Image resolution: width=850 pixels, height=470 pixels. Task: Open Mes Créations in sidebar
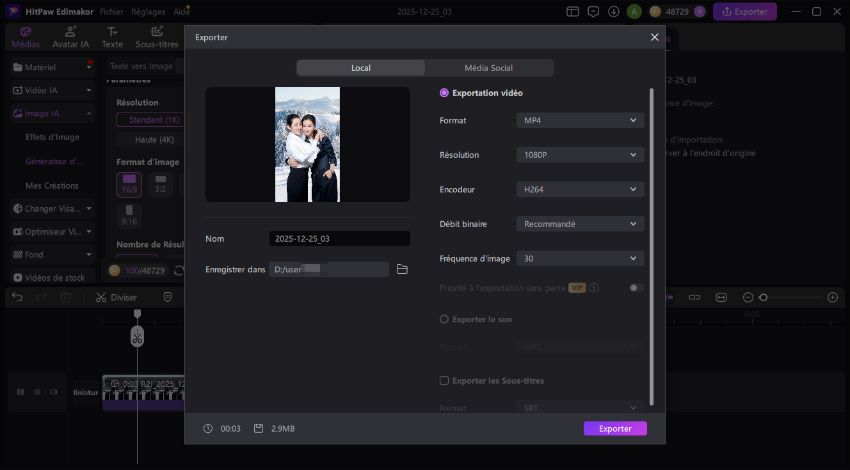tap(52, 185)
